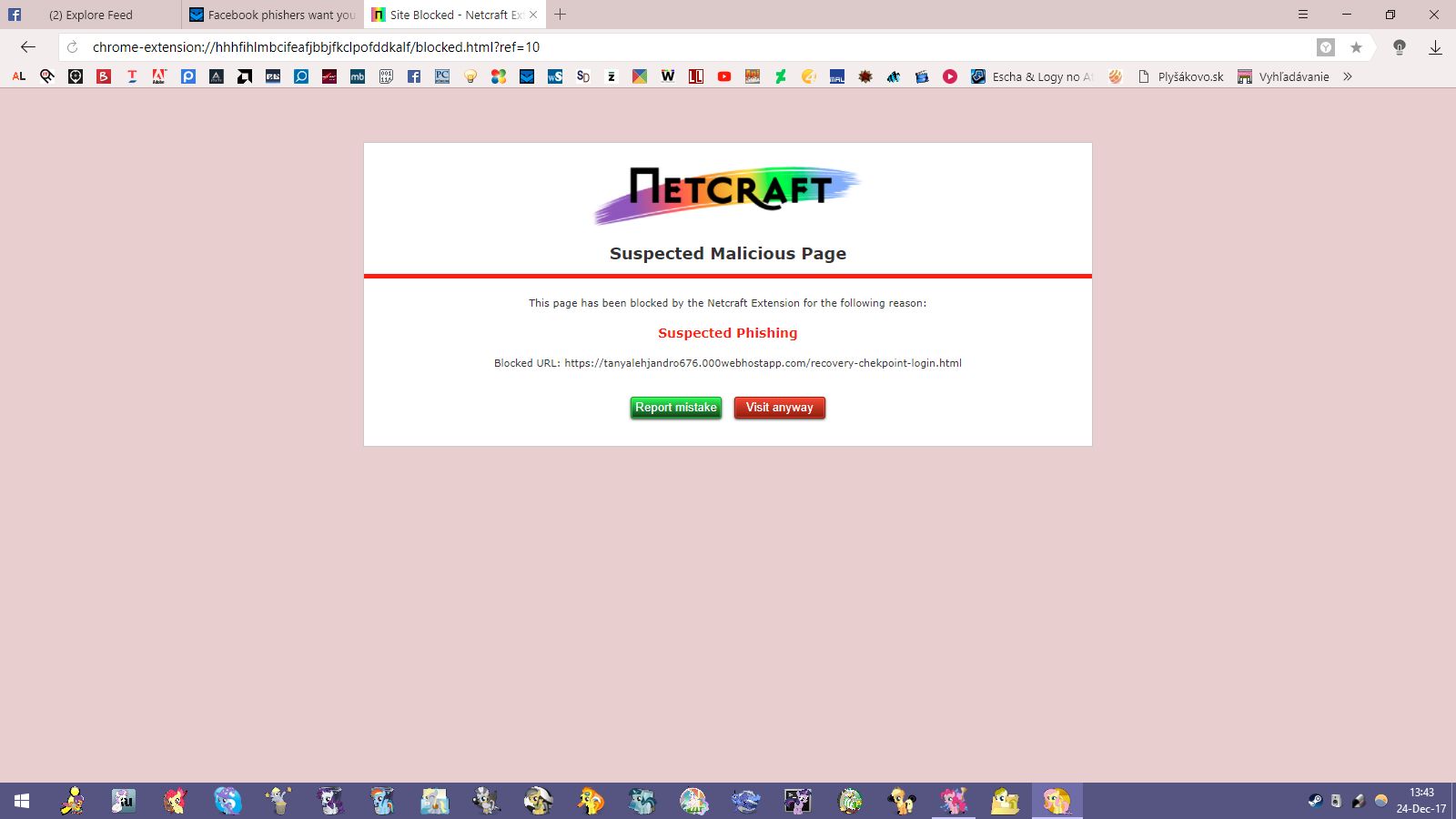The image size is (1456, 819).
Task: Open the Vyhľadávanie bookmark
Action: [1284, 76]
